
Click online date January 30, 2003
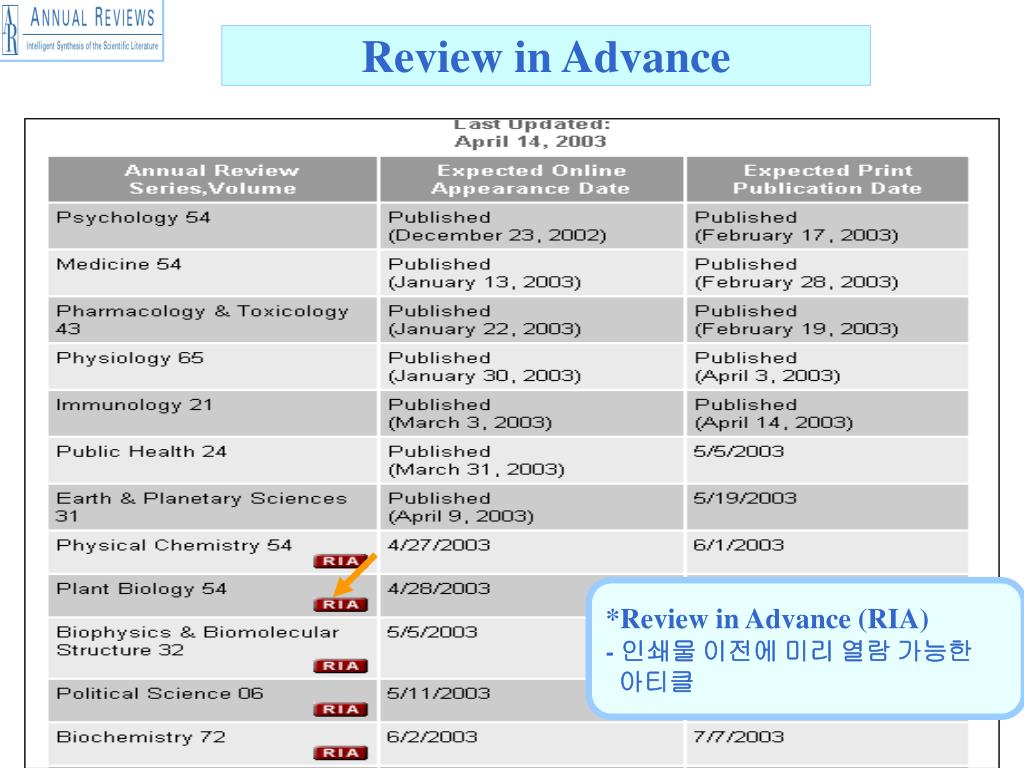tap(484, 376)
